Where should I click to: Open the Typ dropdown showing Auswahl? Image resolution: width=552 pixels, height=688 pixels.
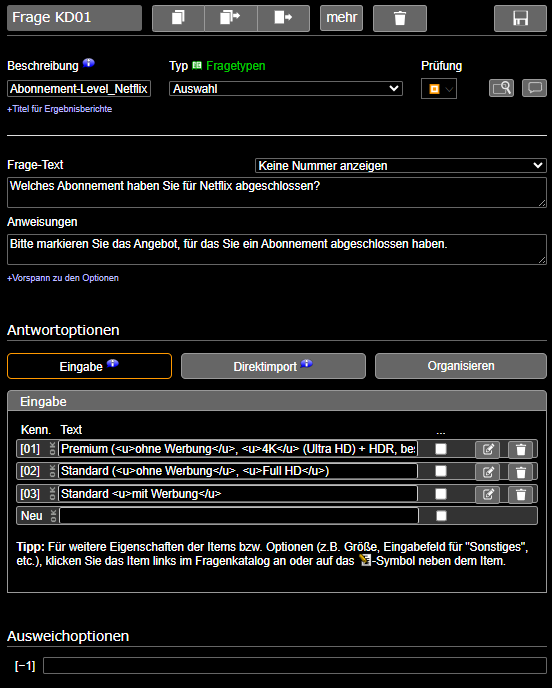coord(286,89)
